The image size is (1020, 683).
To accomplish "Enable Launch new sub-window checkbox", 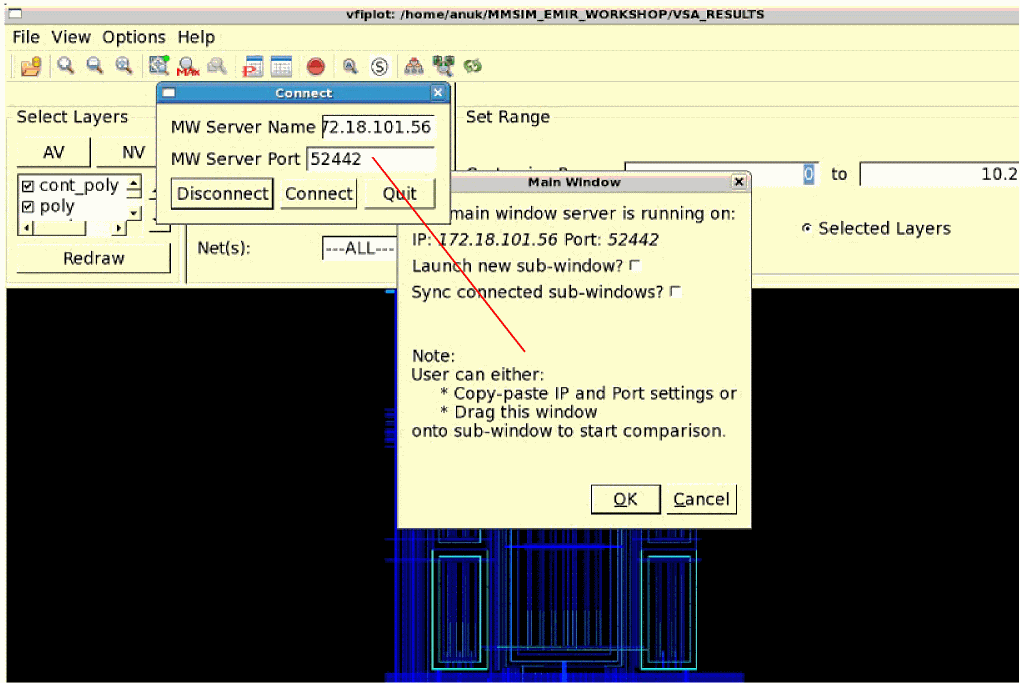I will point(635,266).
